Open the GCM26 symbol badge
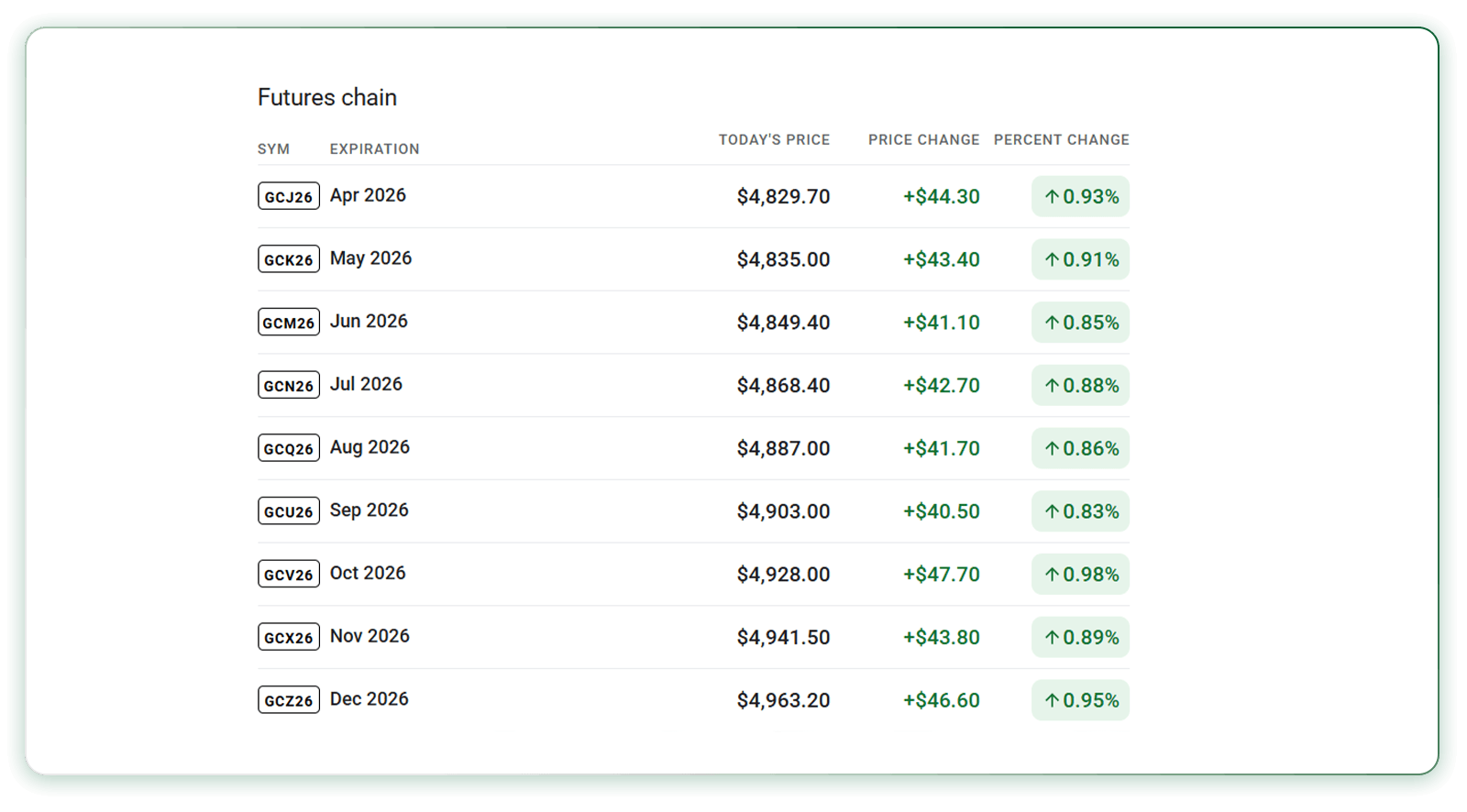This screenshot has height=812, width=1467. coord(289,322)
